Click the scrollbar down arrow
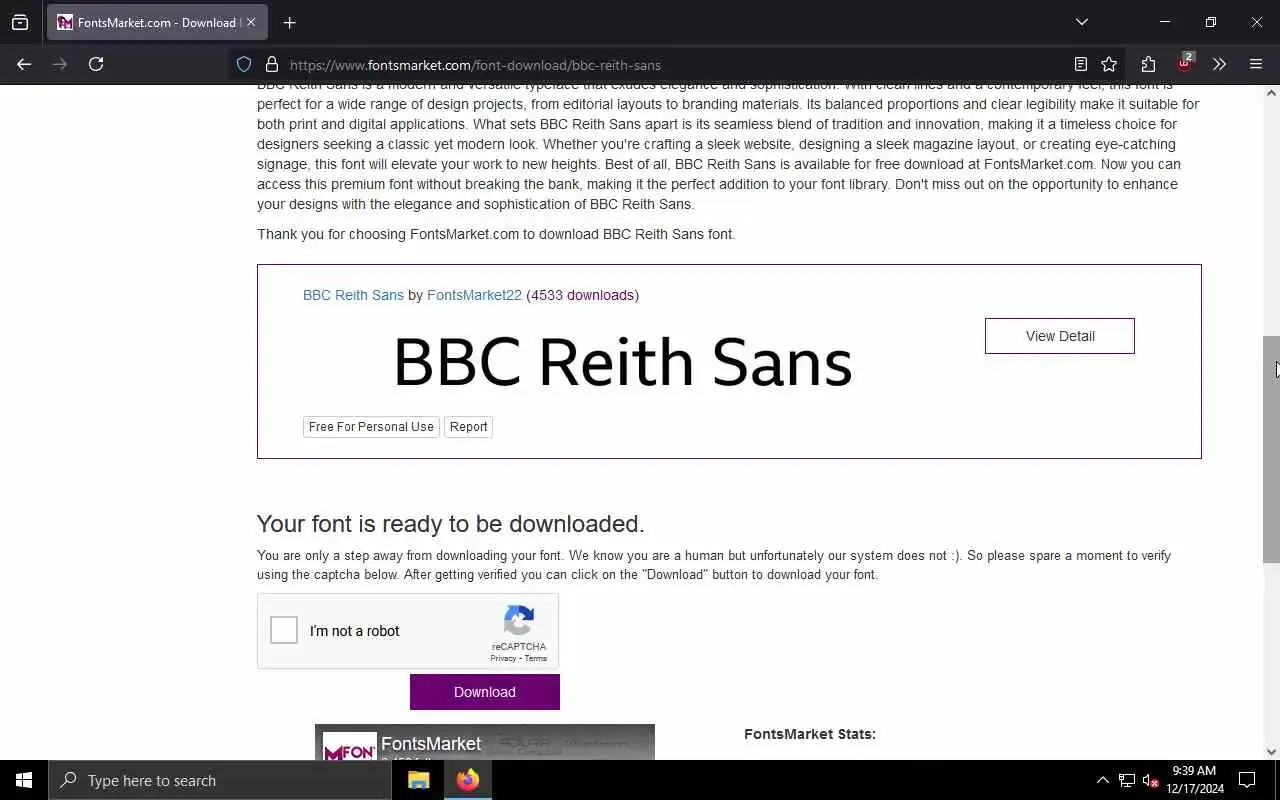This screenshot has width=1280, height=800. click(1271, 752)
